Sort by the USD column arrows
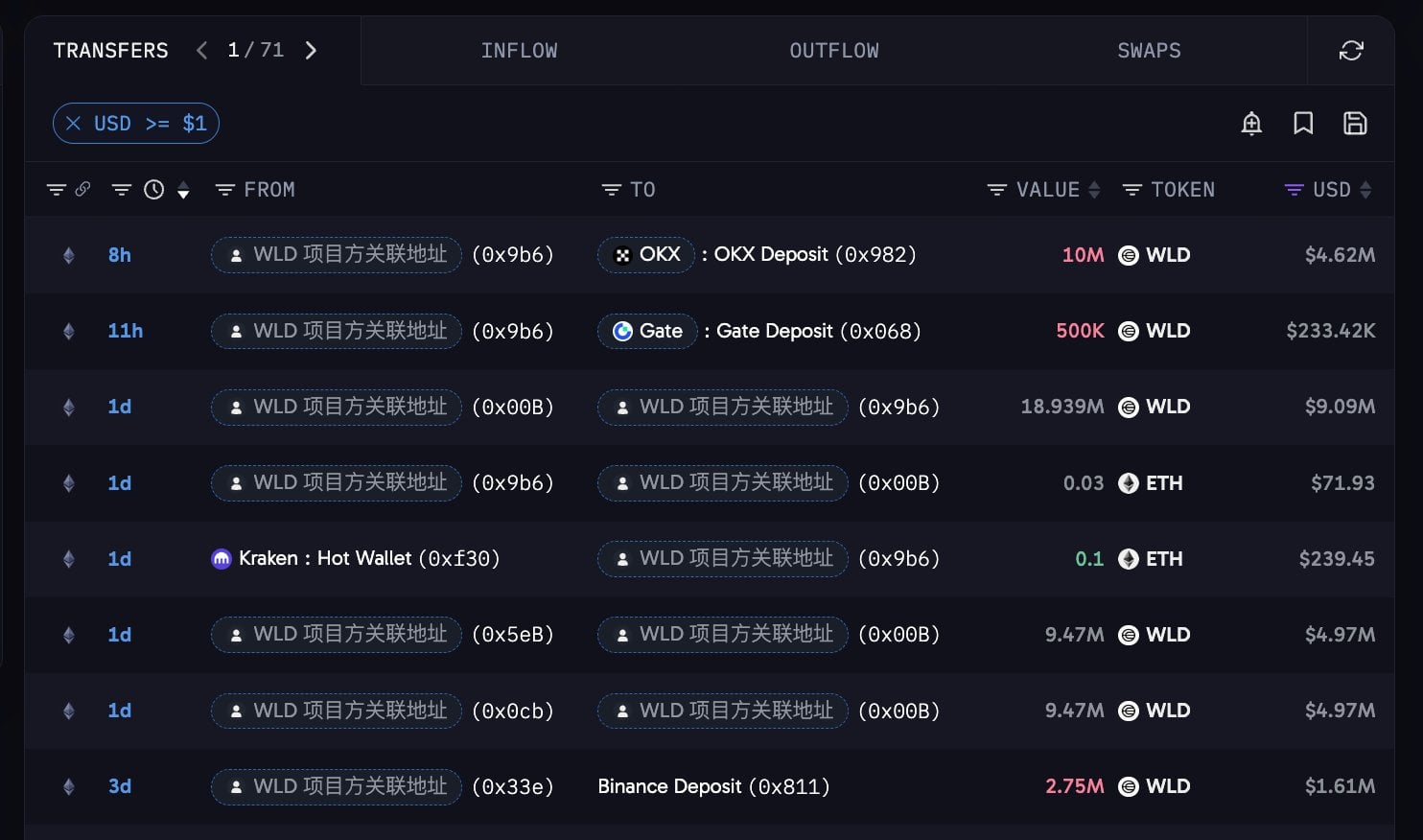The height and width of the screenshot is (840, 1423). 1365,190
